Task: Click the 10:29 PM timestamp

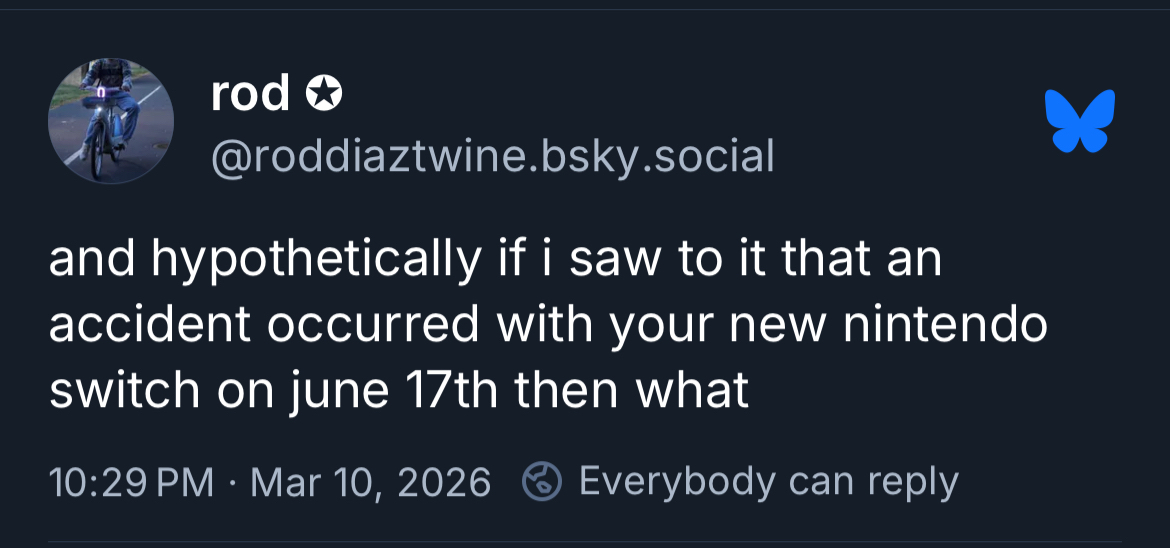Action: (131, 482)
